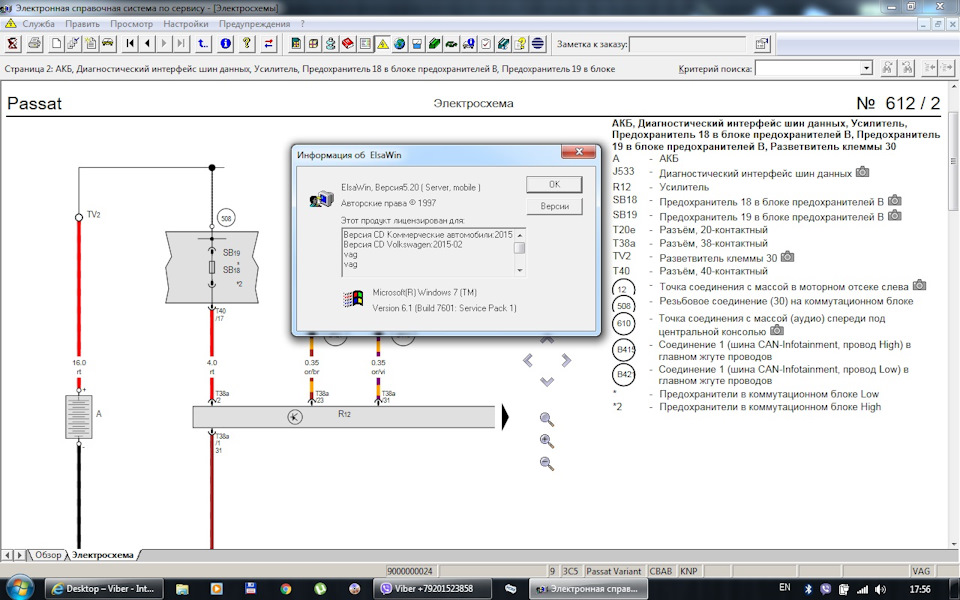Click the blue info icon in toolbar
Screen dimensions: 960x600
click(x=226, y=44)
